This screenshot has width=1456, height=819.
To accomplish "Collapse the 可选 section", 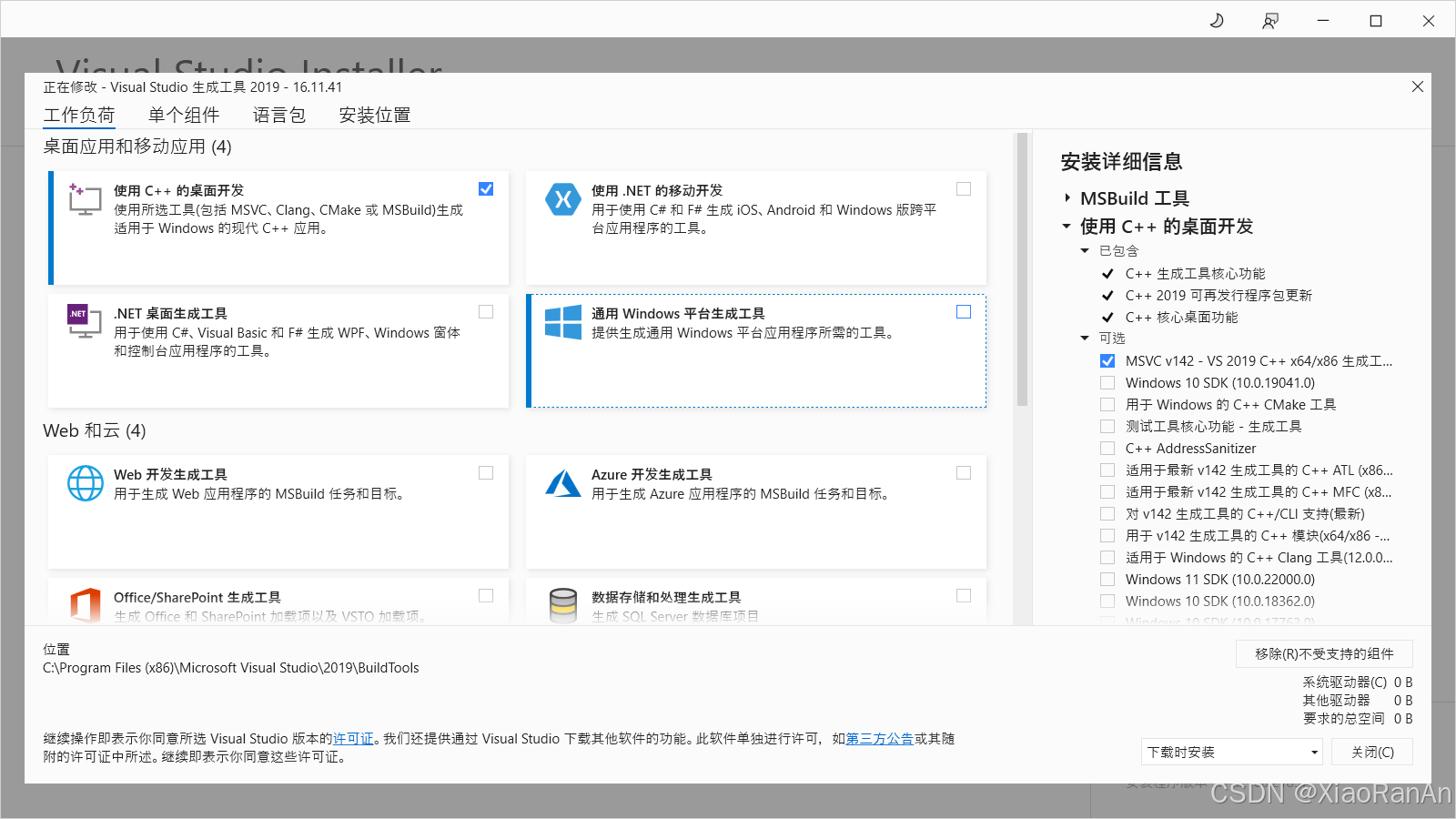I will pos(1085,339).
